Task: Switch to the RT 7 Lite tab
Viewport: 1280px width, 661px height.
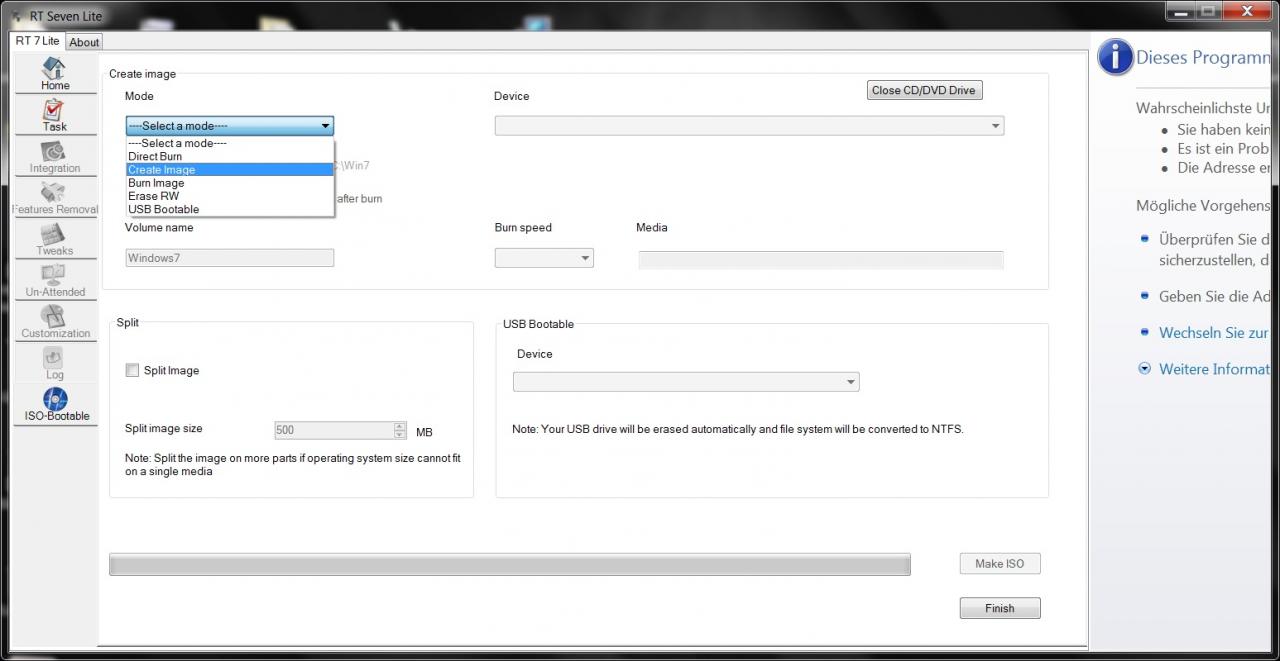Action: [37, 41]
